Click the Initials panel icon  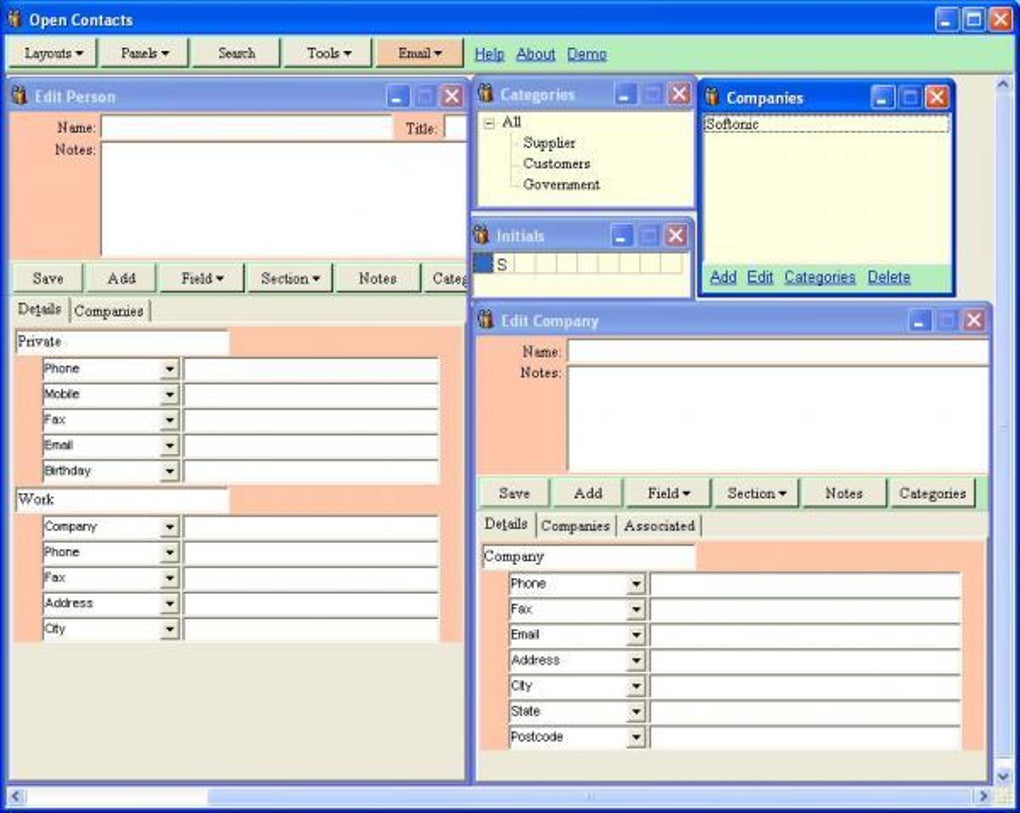tap(481, 234)
